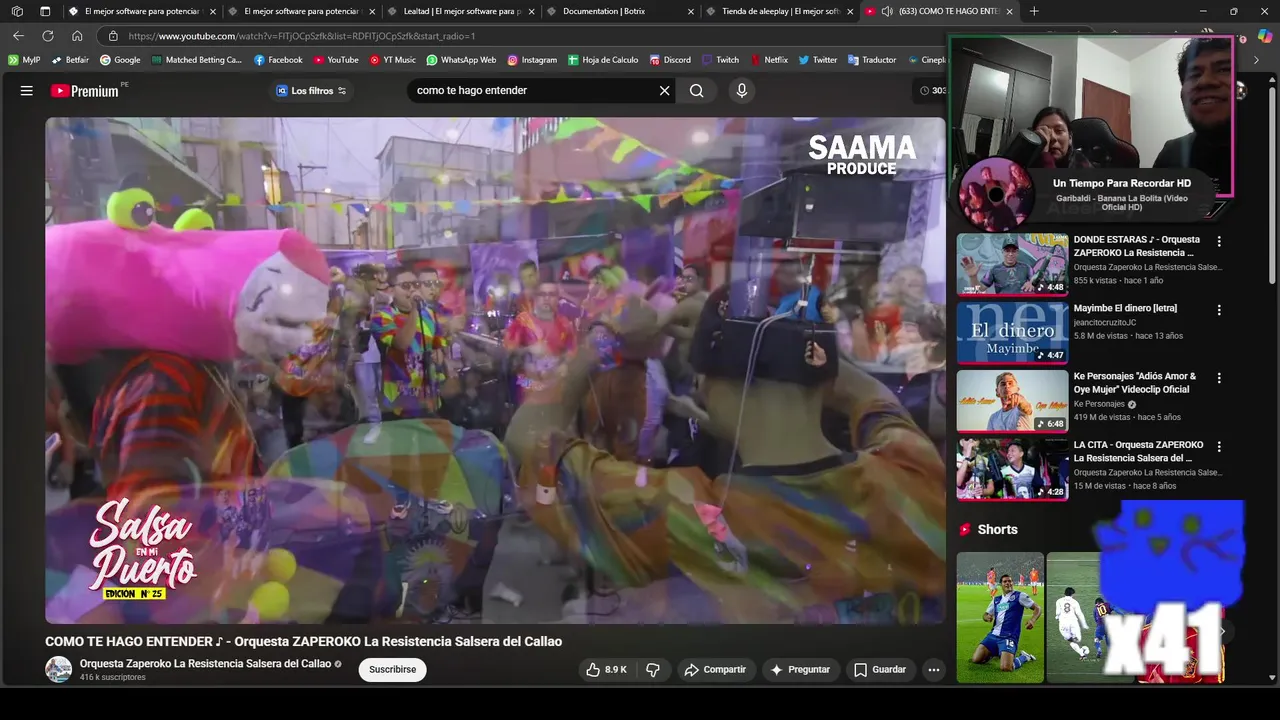This screenshot has width=1280, height=720.
Task: Open Matched Betting Ca... bookmark
Action: pos(197,60)
